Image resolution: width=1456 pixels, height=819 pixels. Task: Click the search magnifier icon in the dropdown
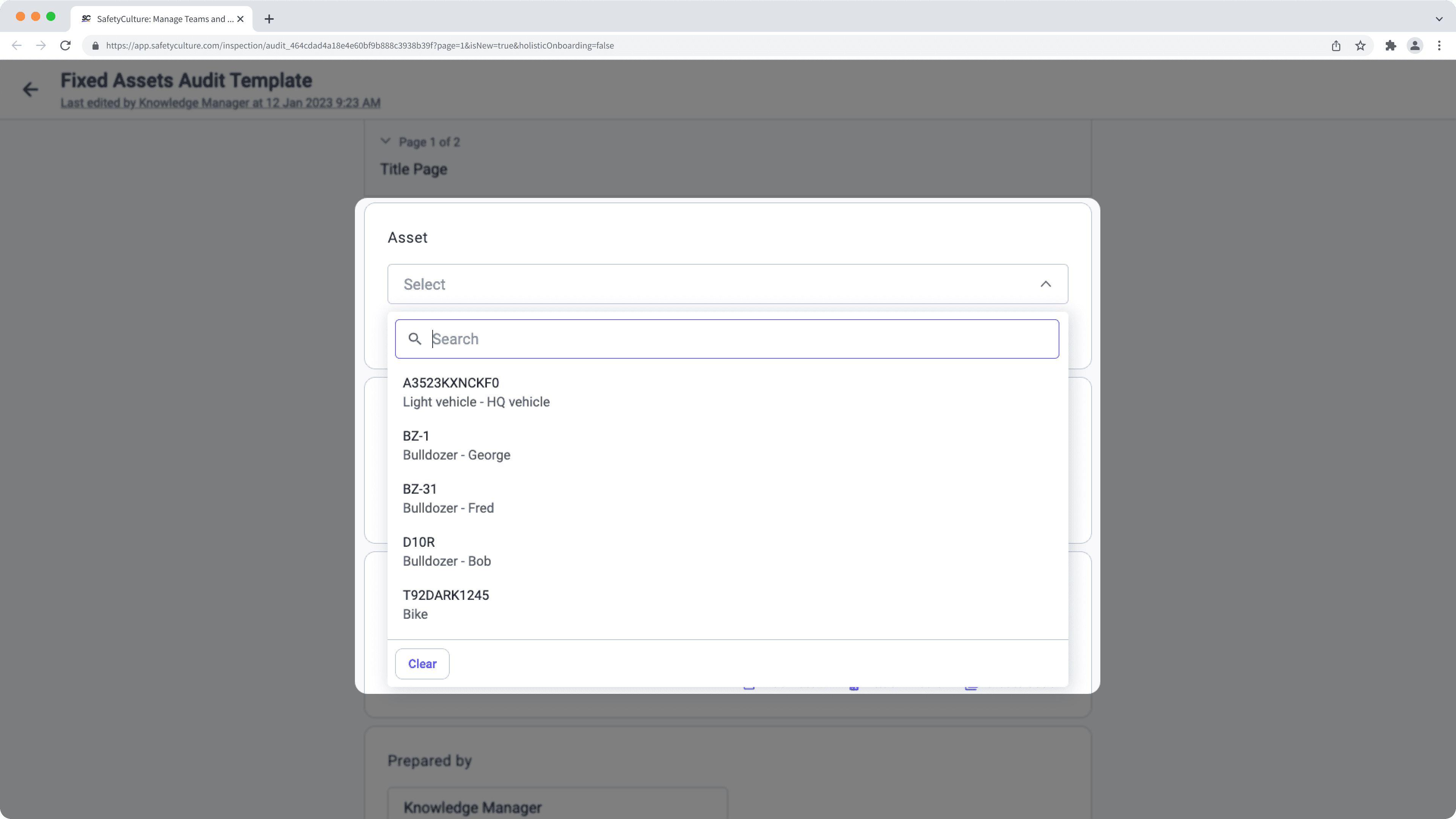[x=415, y=339]
